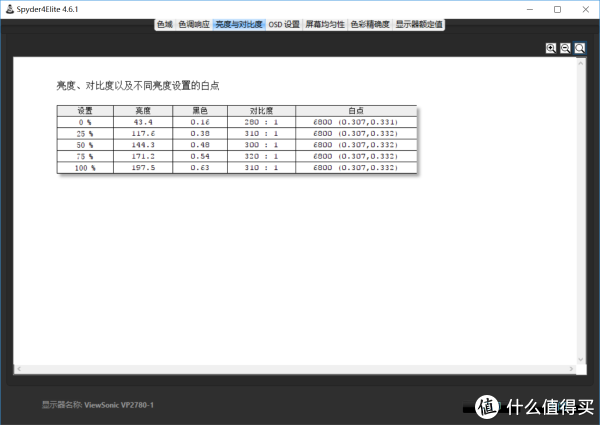Screen dimensions: 600x425
Task: Switch to the 色调响应 tab
Action: [194, 25]
